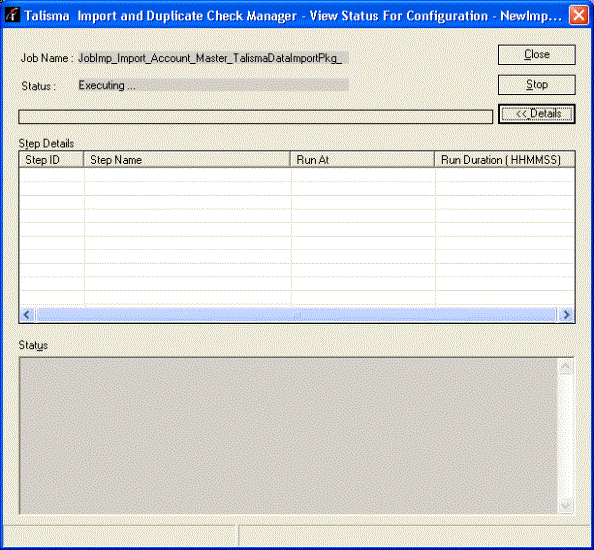The width and height of the screenshot is (594, 550).
Task: Close the View Status window via X
Action: point(578,16)
